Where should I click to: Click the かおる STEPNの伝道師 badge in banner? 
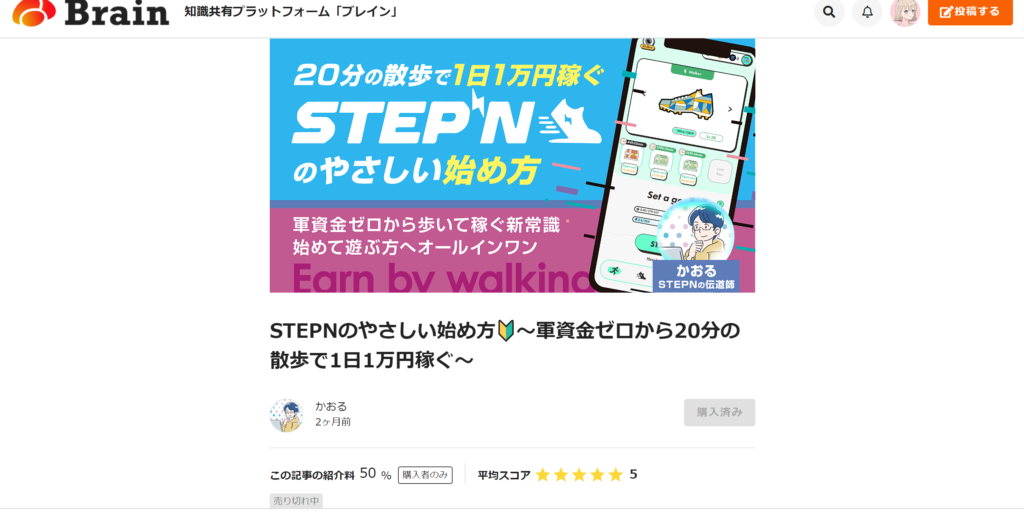coord(696,276)
